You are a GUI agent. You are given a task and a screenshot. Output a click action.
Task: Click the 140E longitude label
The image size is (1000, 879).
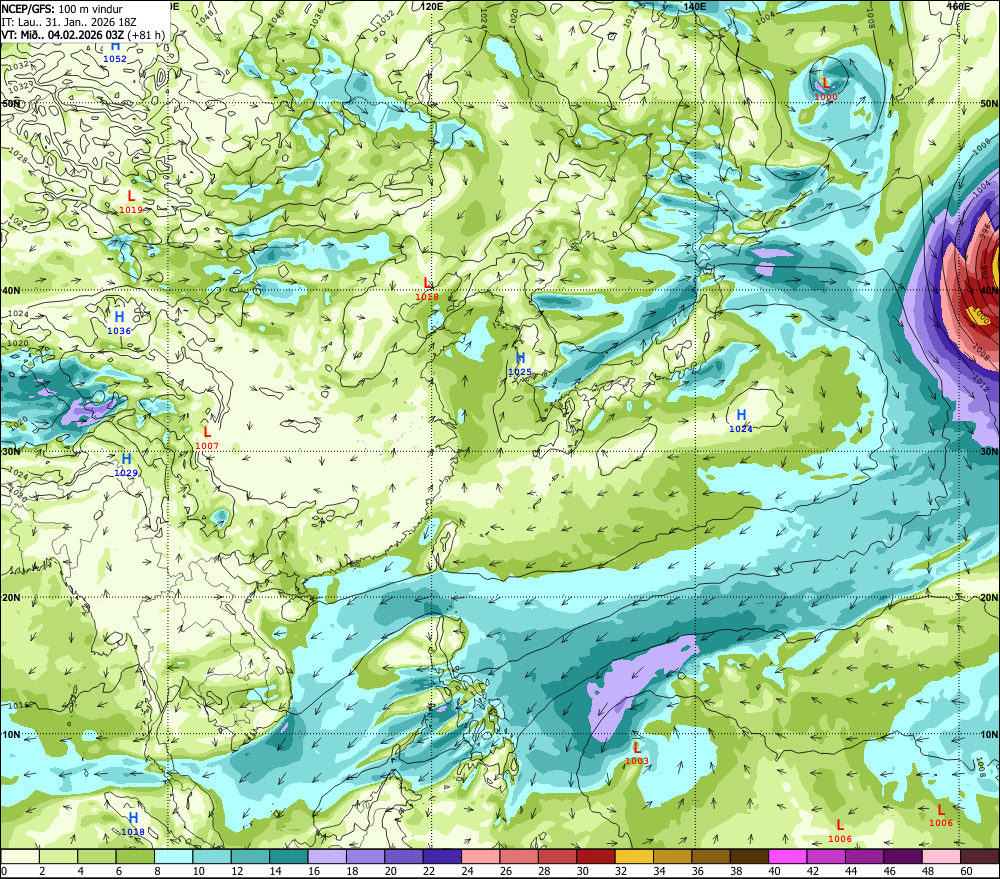point(694,6)
